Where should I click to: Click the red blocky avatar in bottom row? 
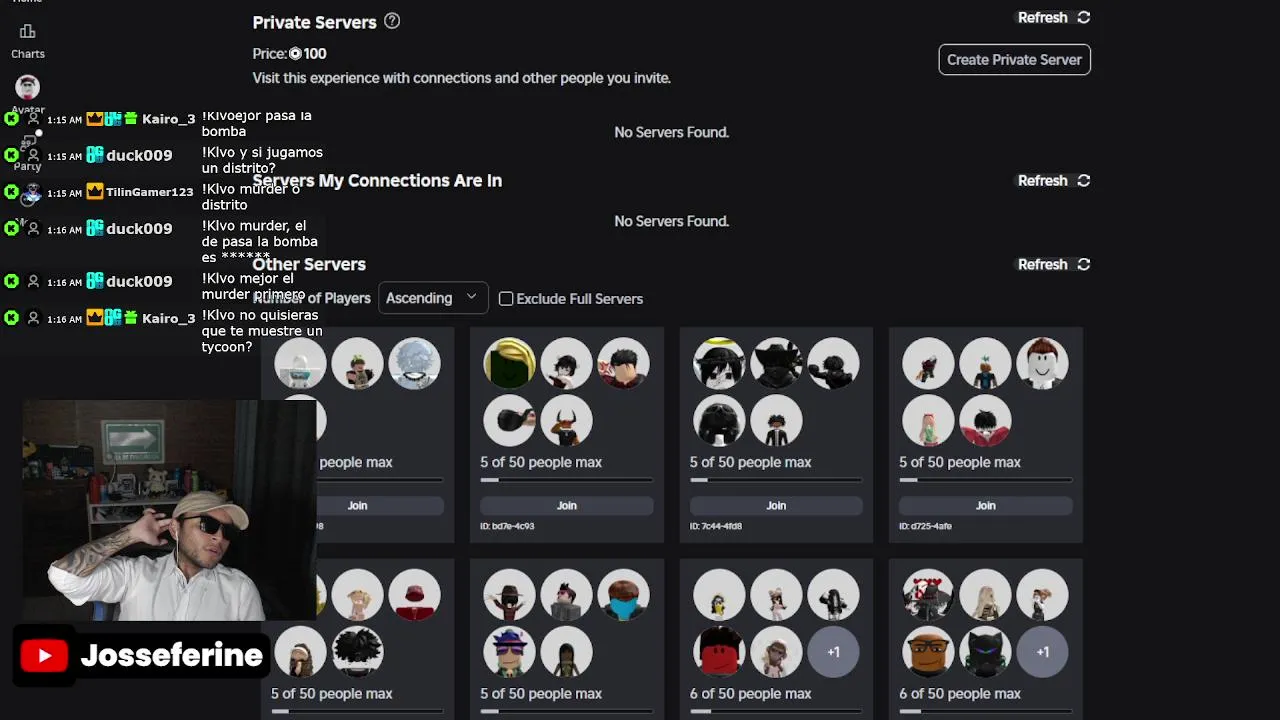pyautogui.click(x=719, y=652)
